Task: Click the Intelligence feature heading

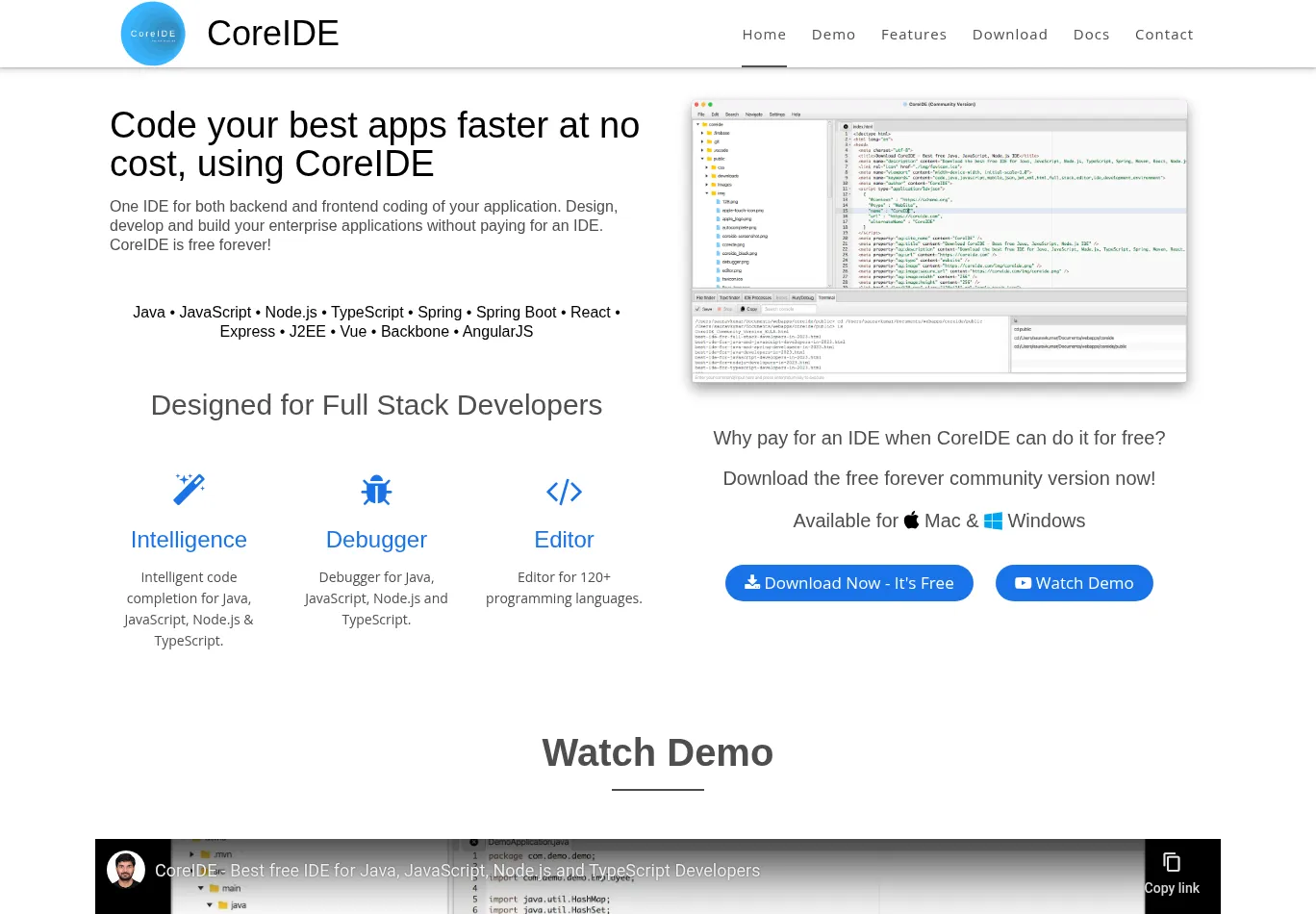Action: 189,540
